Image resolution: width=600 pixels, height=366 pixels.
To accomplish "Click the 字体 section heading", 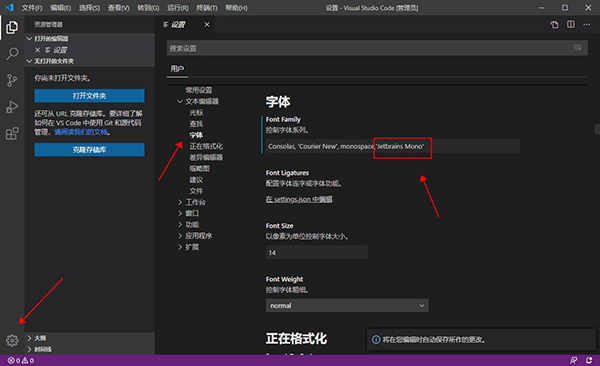I will 278,102.
